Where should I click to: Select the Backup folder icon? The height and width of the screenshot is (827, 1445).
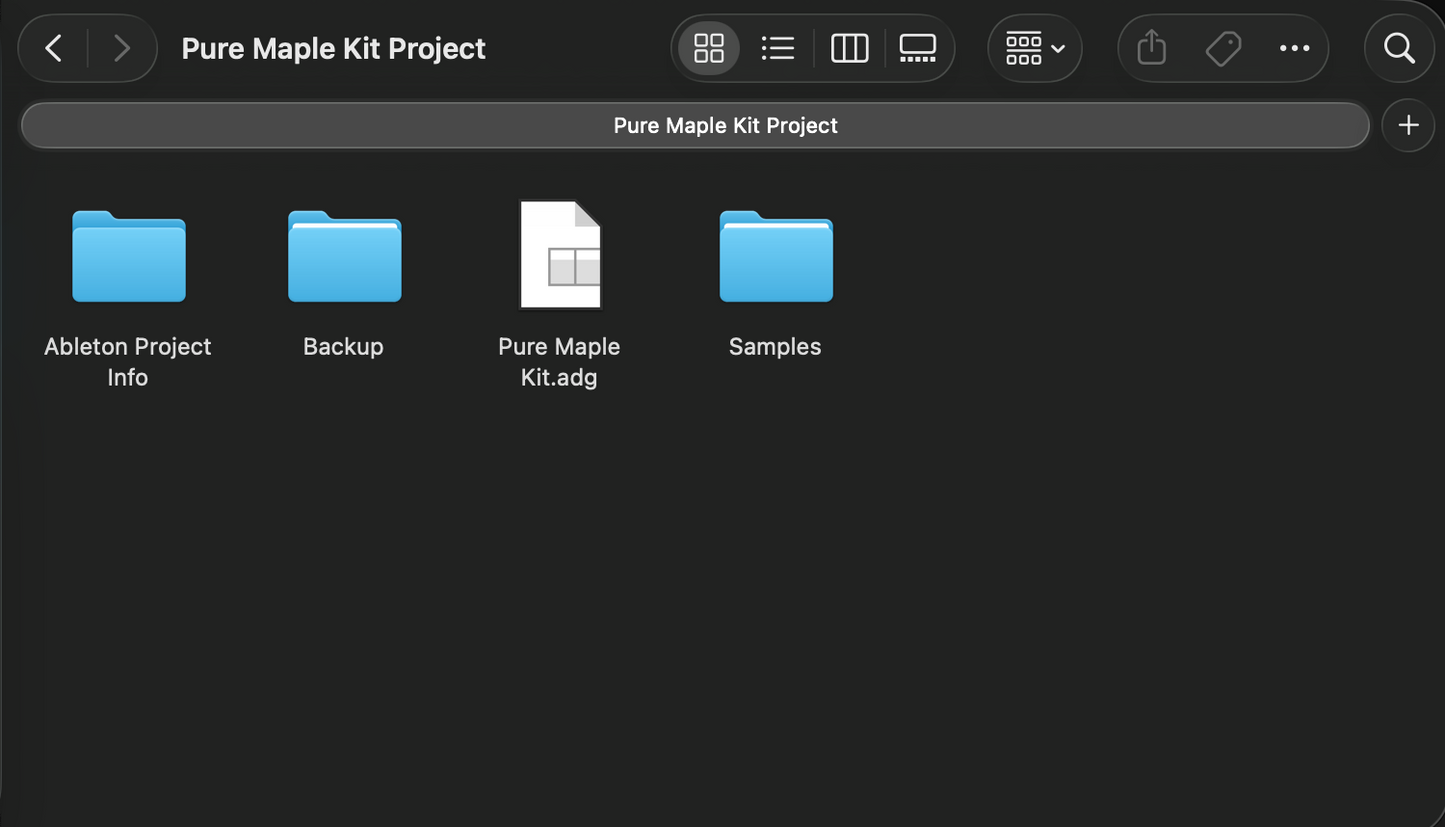(345, 256)
